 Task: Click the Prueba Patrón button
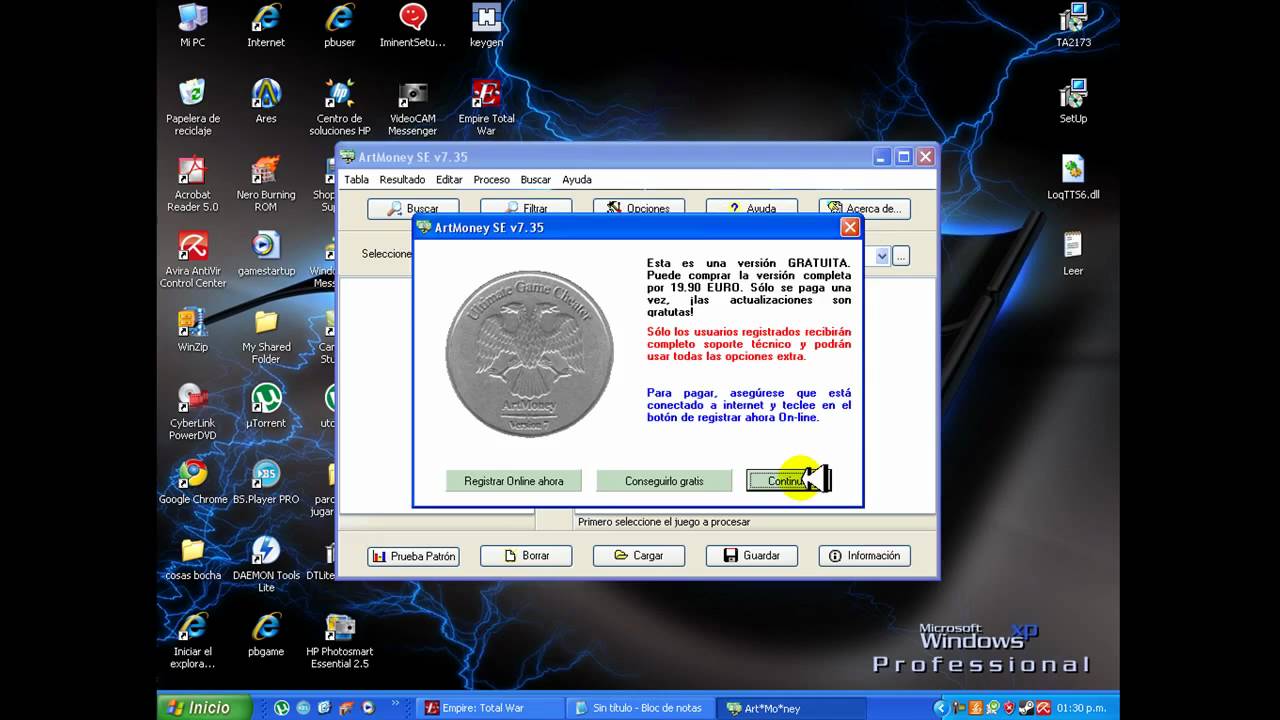(x=413, y=556)
